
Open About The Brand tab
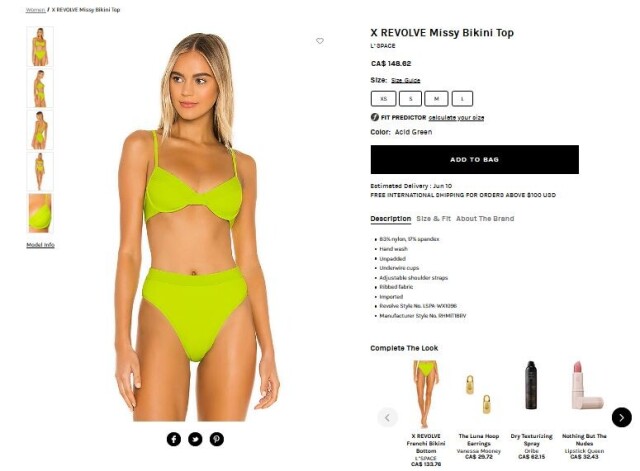point(485,219)
